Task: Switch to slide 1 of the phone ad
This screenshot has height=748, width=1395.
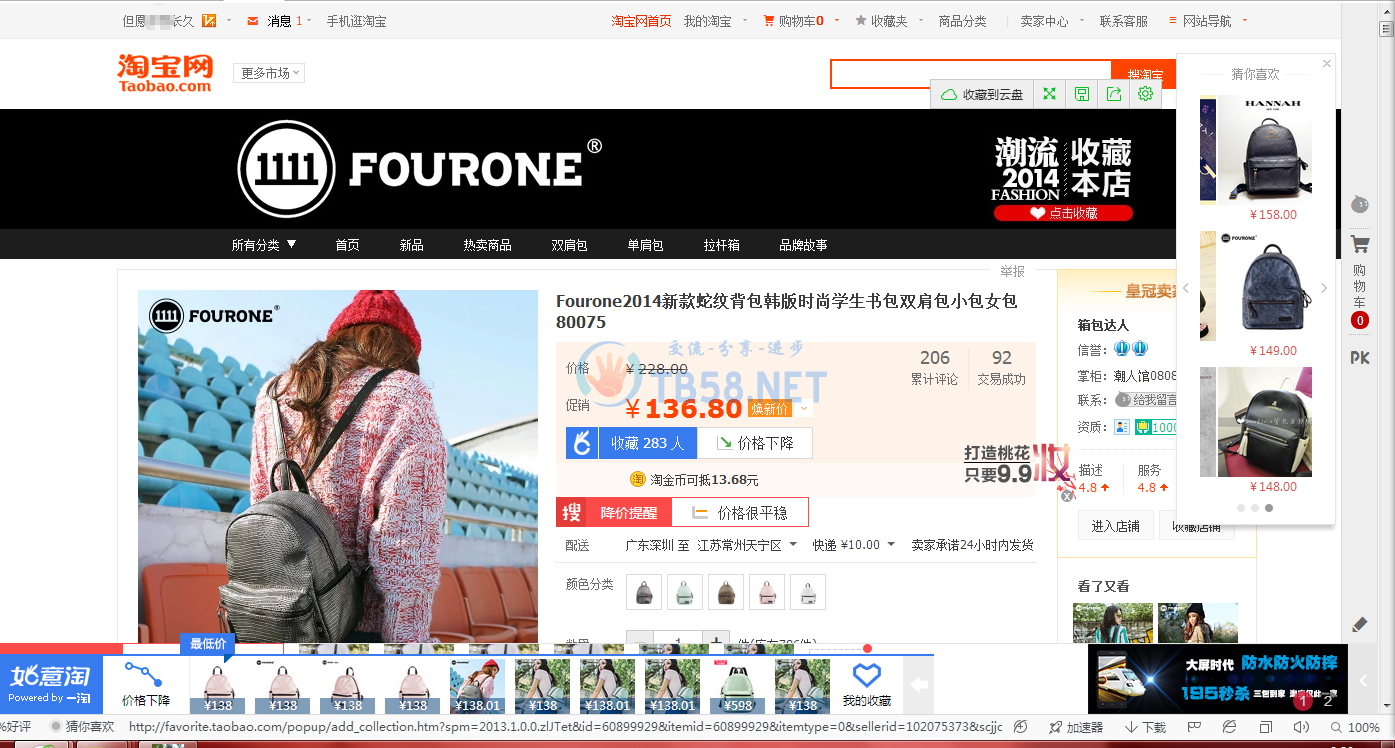Action: 1302,701
